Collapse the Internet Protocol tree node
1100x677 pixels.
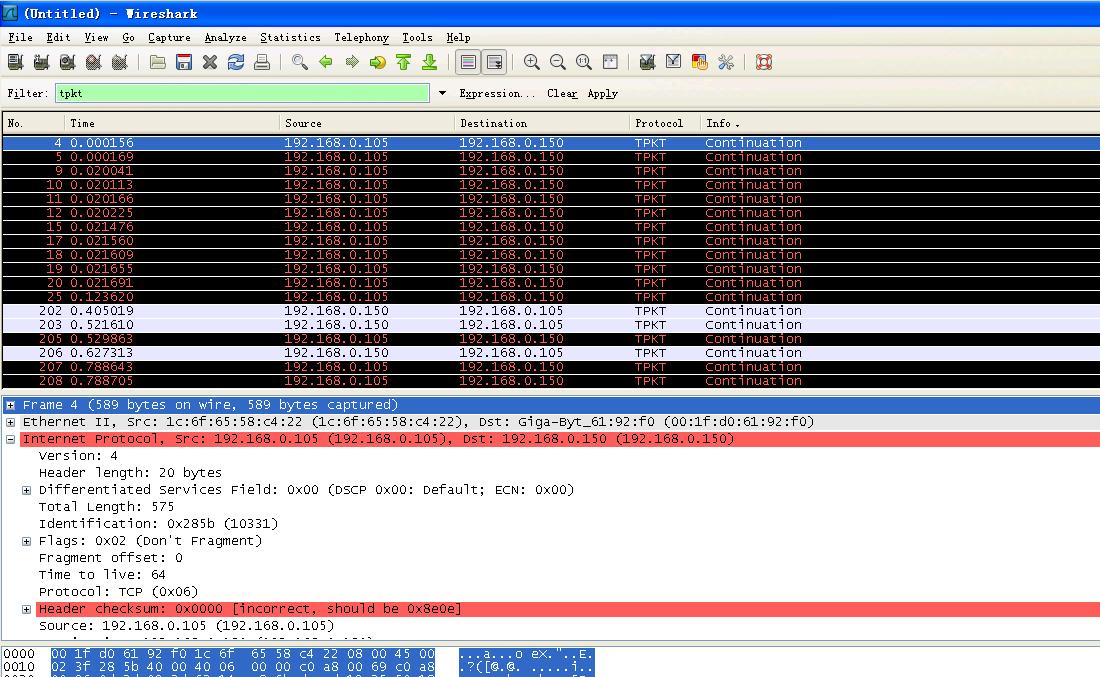pyautogui.click(x=11, y=439)
